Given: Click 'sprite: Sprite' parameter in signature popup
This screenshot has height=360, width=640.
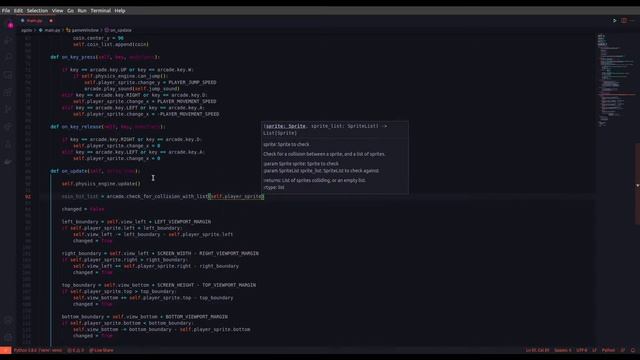Looking at the screenshot, I should [x=286, y=126].
